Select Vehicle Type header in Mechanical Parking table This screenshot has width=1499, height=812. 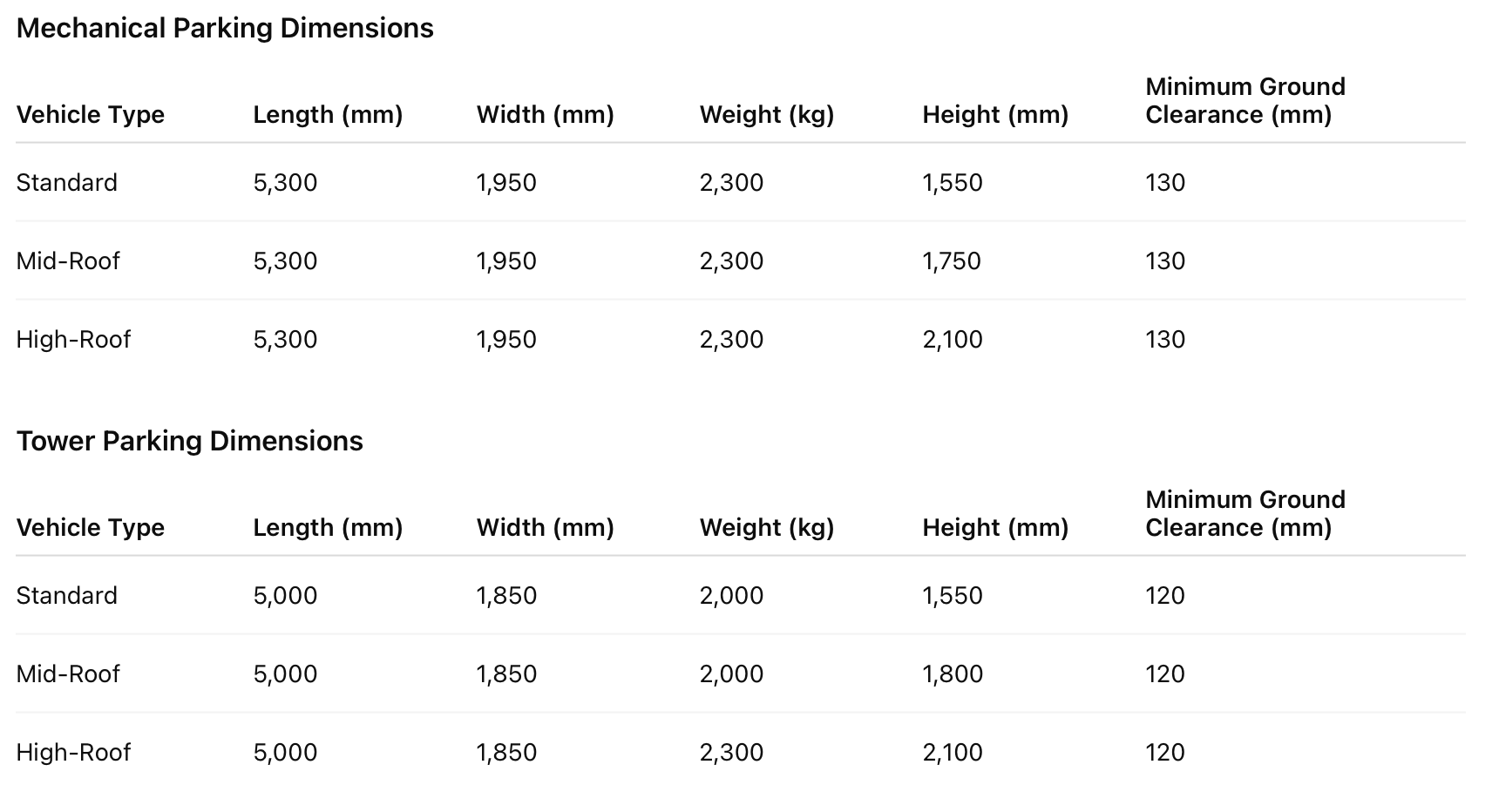click(91, 114)
